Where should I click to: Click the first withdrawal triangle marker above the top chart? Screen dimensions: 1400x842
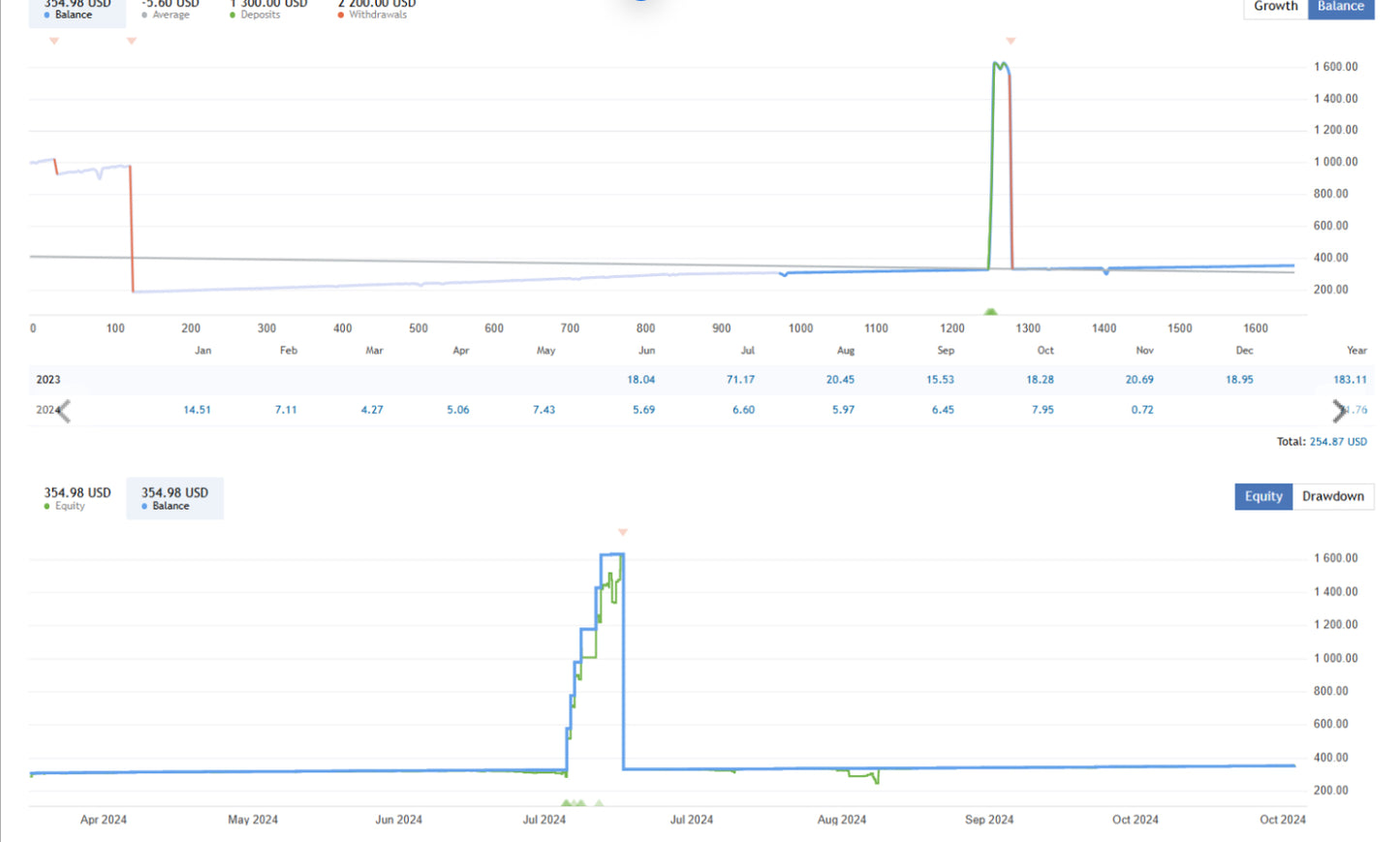coord(54,41)
